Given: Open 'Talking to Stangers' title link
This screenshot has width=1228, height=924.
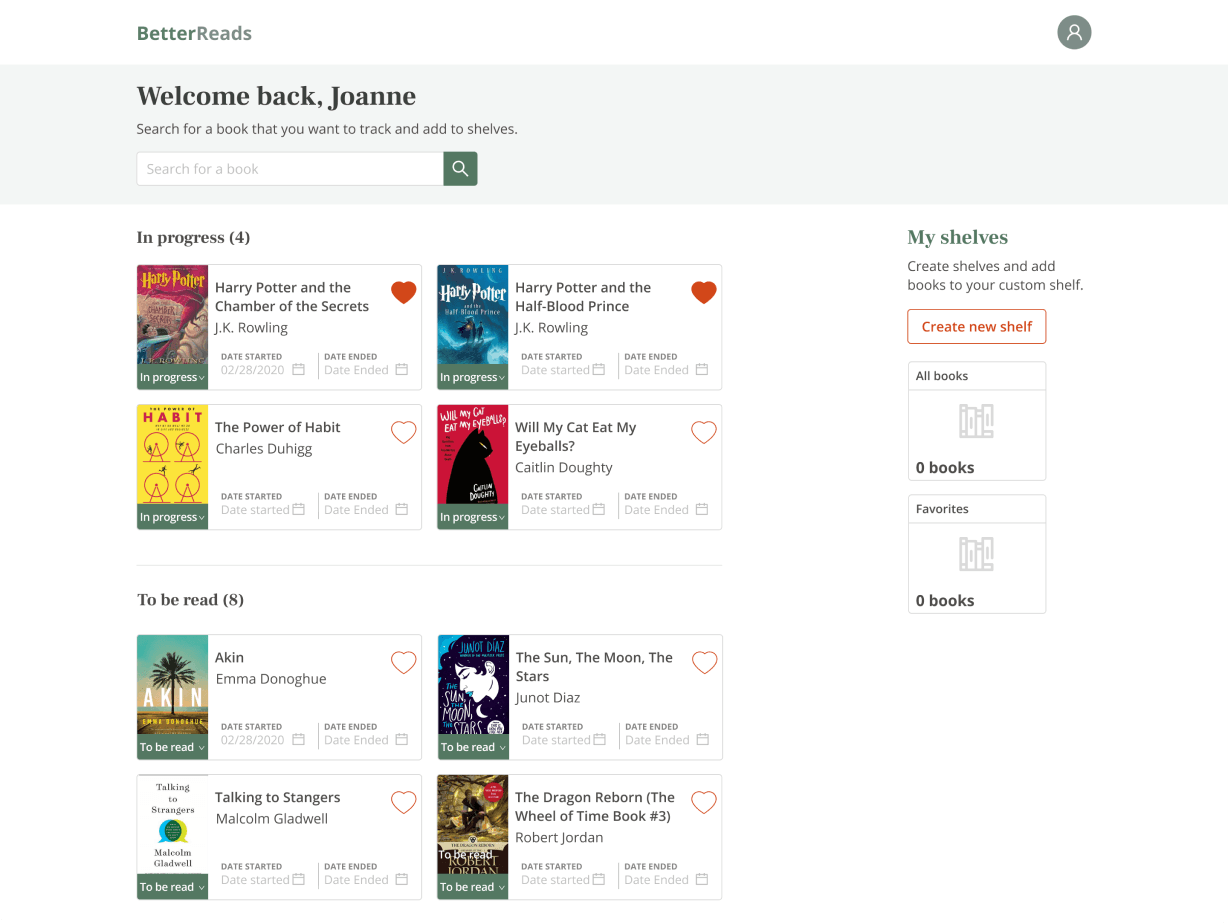Looking at the screenshot, I should (x=278, y=797).
